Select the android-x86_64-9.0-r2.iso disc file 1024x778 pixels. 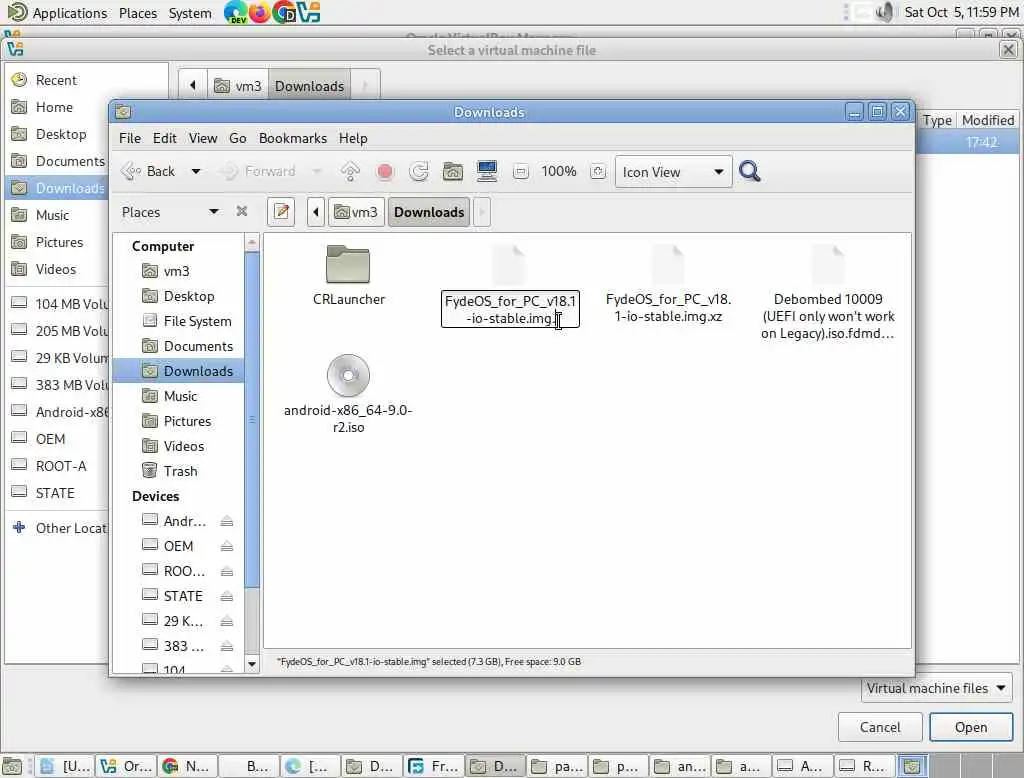click(348, 394)
